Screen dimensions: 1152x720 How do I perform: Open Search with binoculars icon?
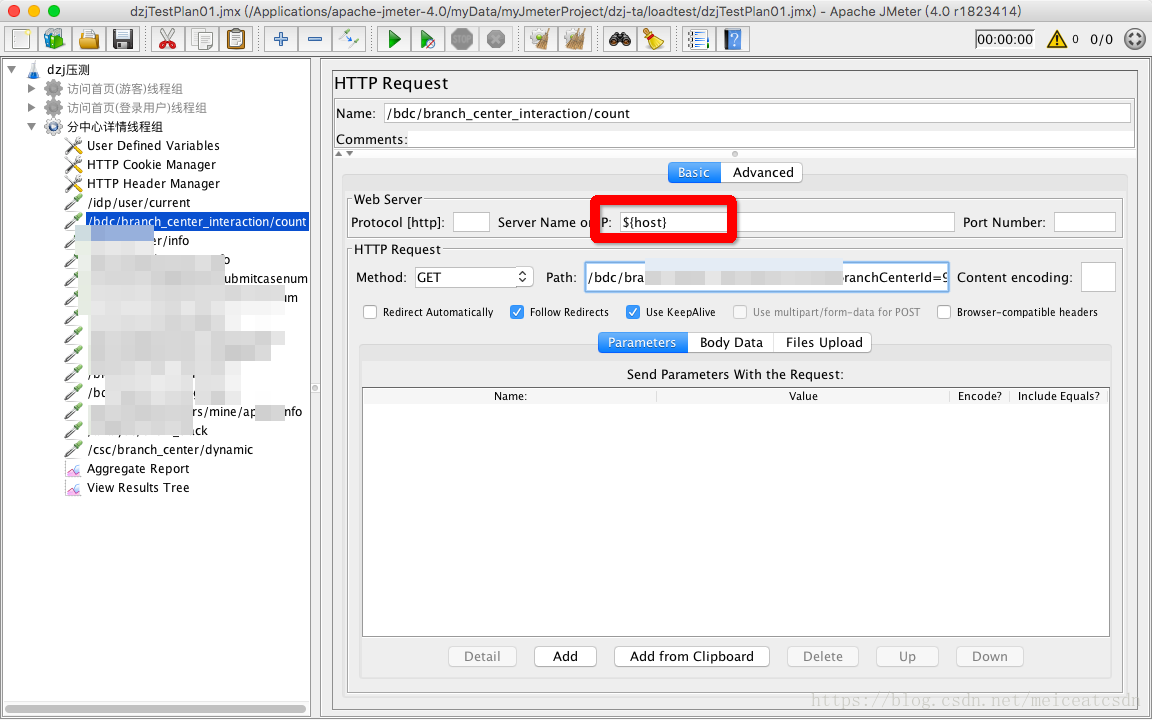[x=619, y=39]
